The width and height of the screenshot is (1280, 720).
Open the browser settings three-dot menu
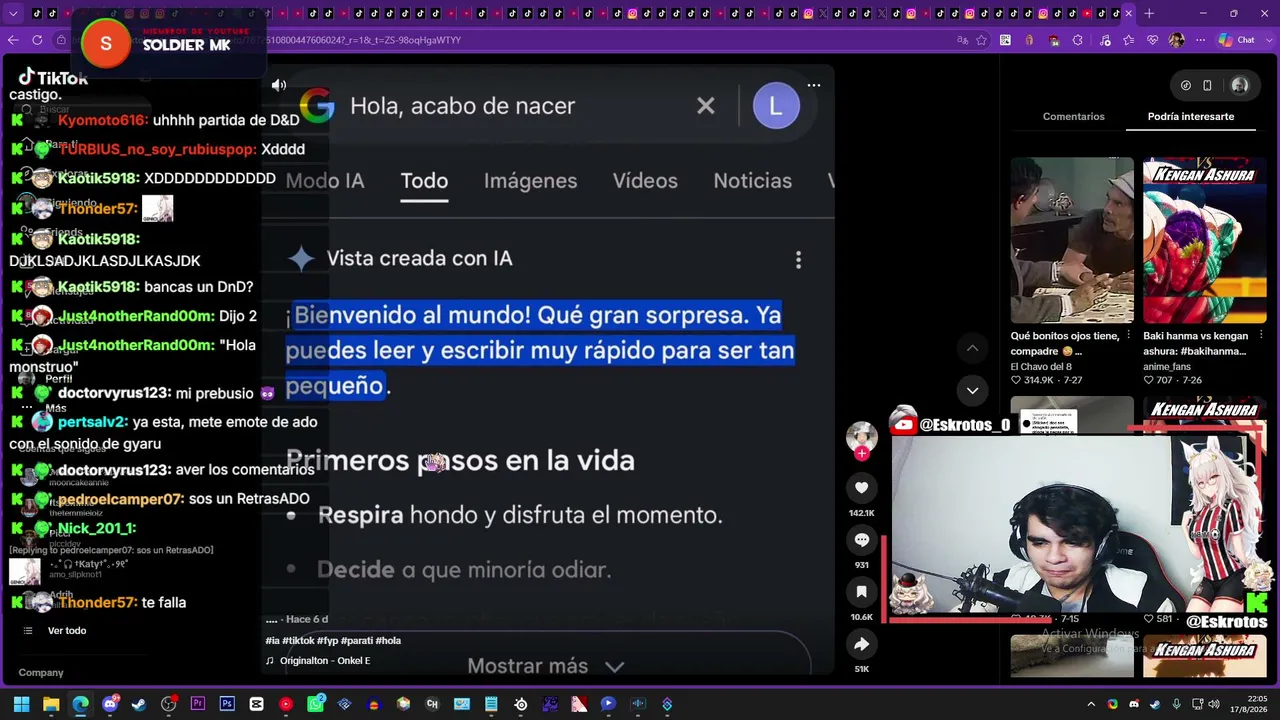point(1200,40)
